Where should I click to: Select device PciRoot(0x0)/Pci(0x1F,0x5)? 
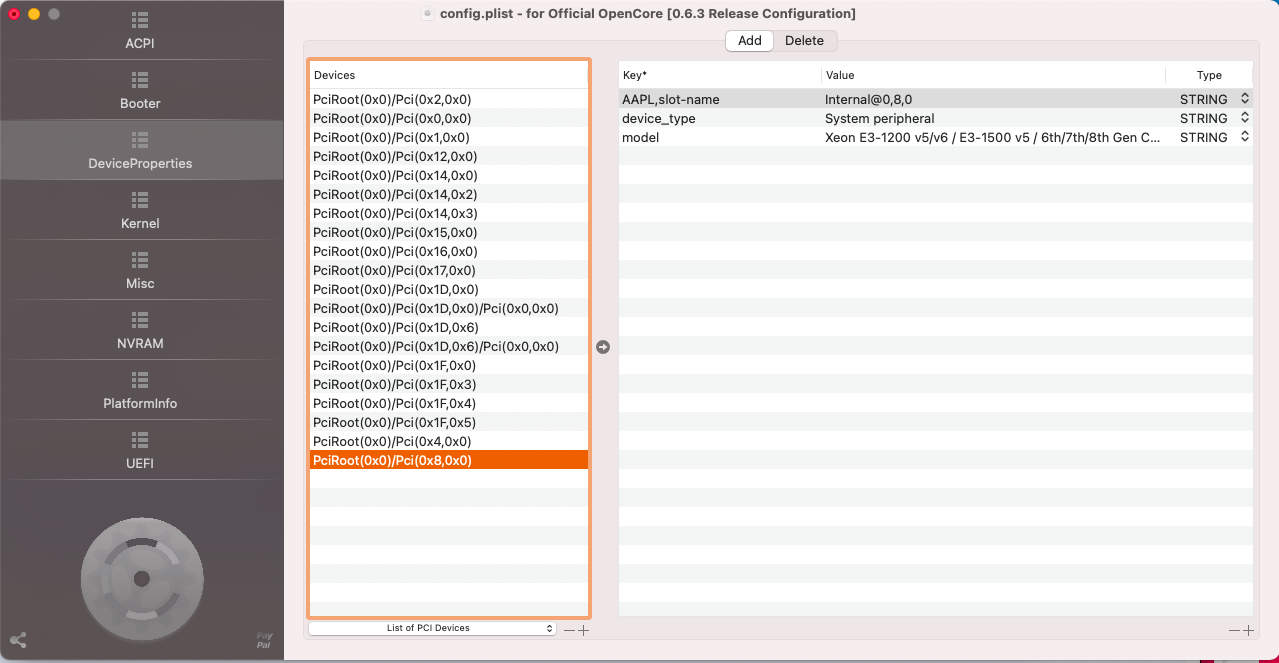coord(449,422)
